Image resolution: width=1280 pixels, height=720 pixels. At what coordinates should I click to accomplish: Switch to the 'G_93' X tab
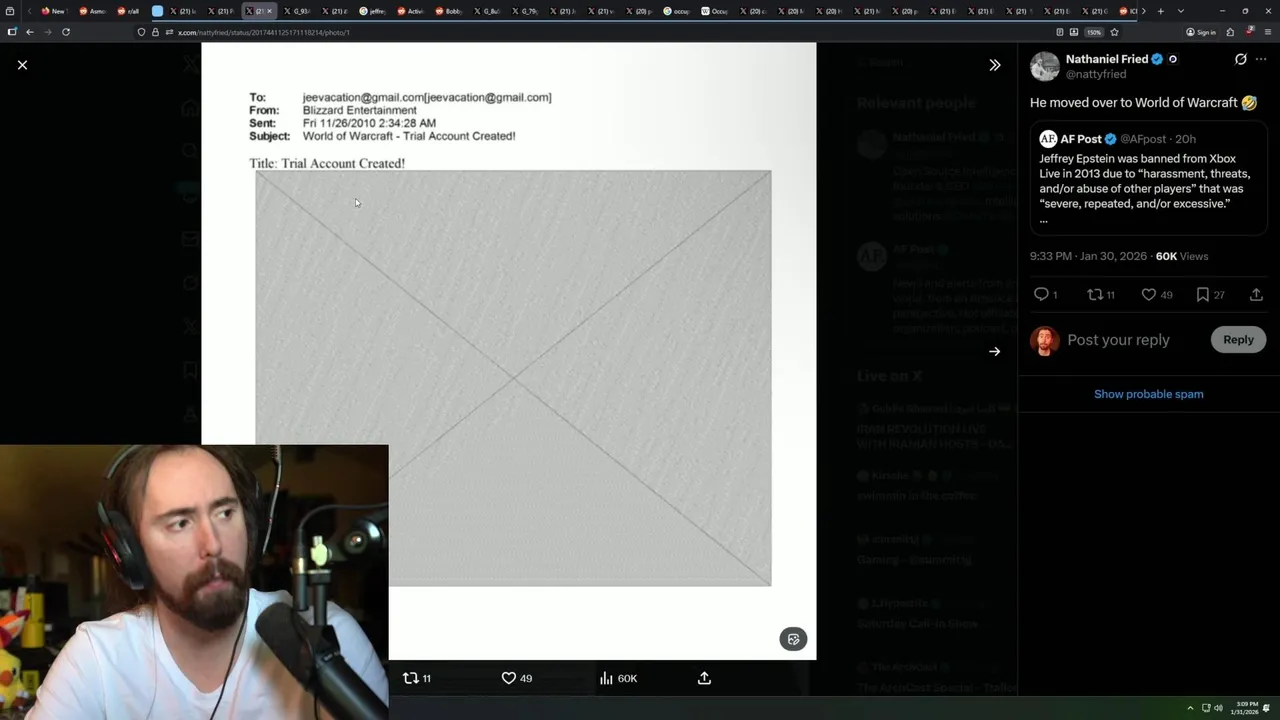point(296,11)
